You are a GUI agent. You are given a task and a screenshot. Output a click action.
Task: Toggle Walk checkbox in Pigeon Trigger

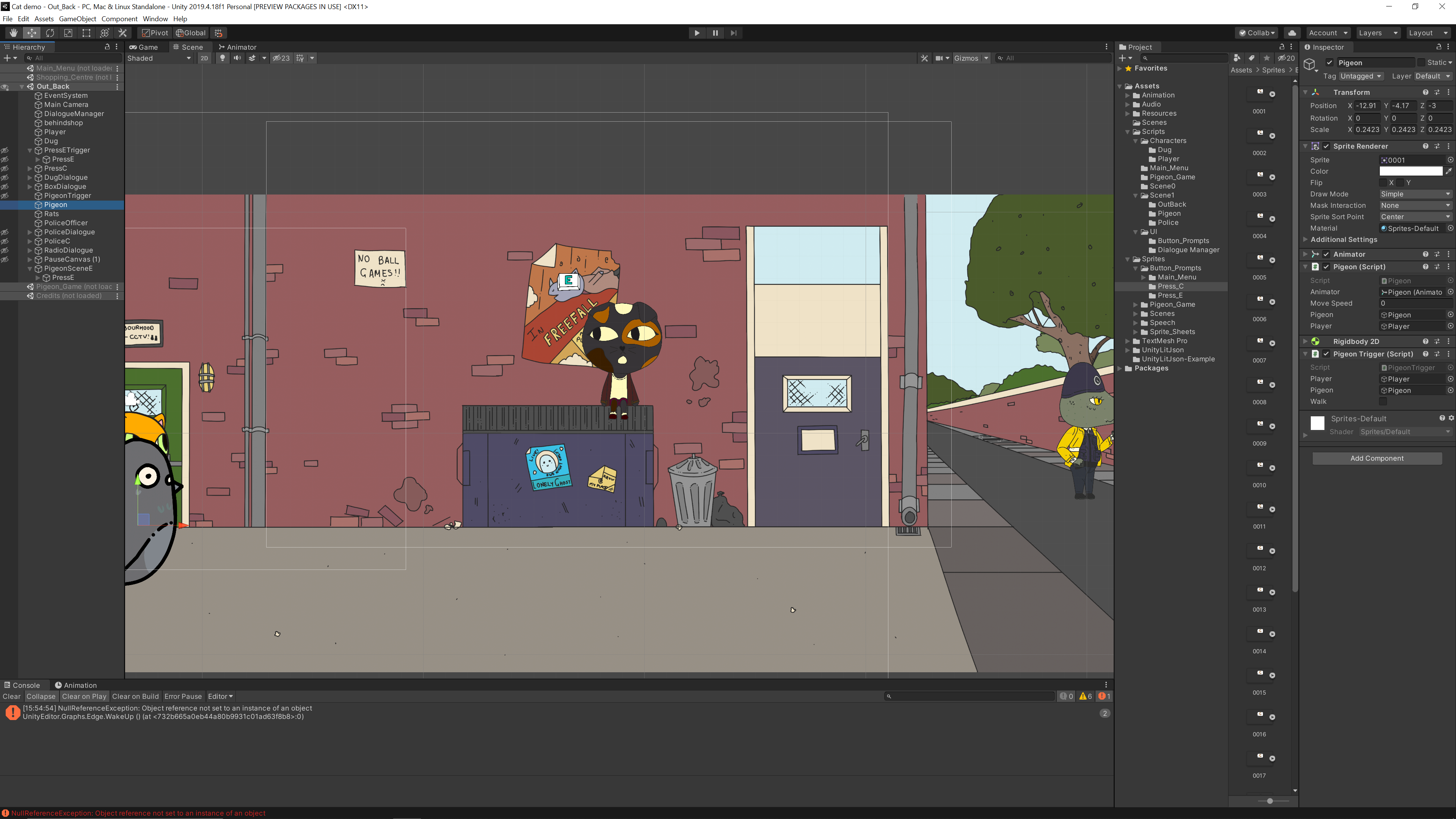tap(1383, 402)
